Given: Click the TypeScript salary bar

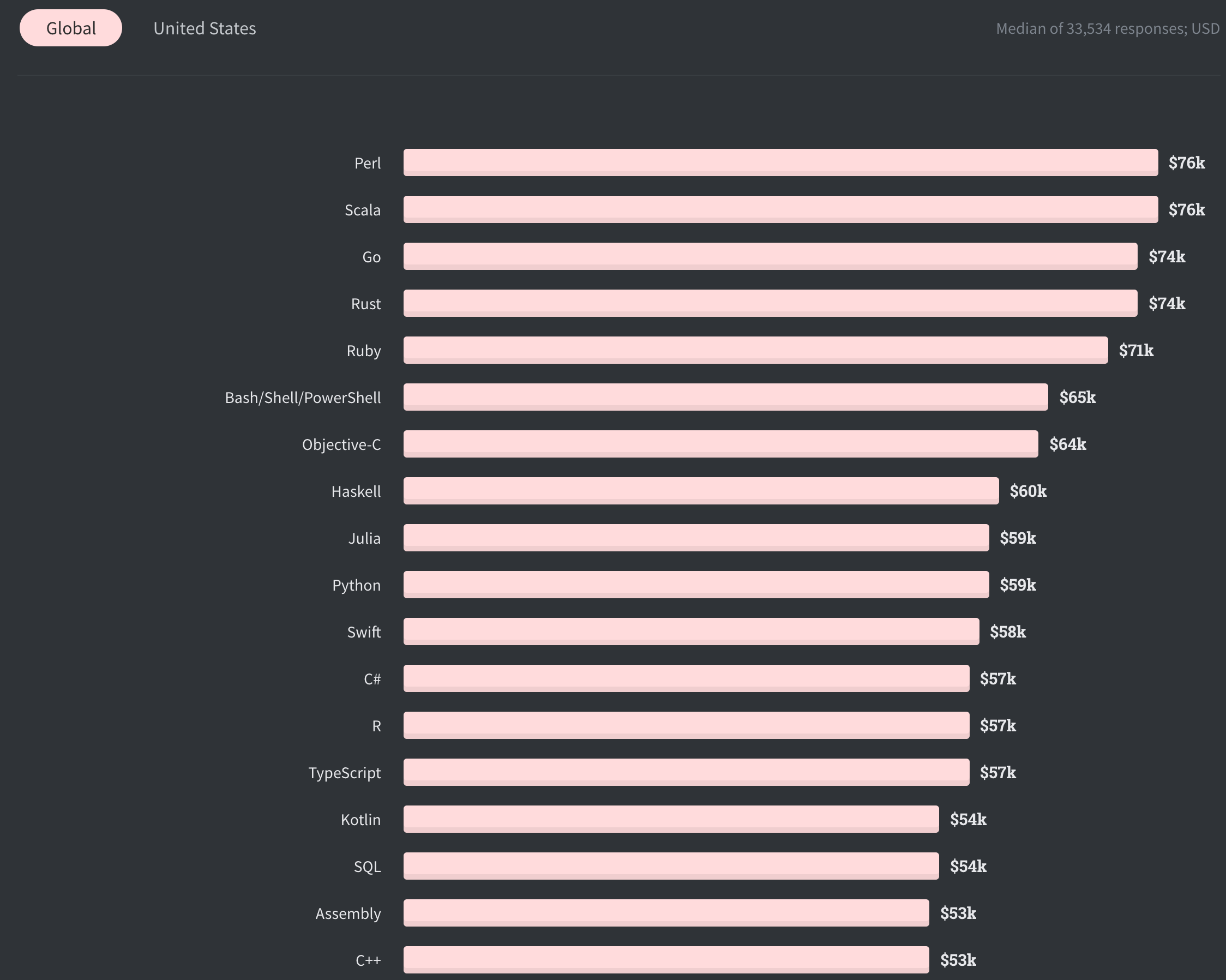Looking at the screenshot, I should (x=685, y=772).
